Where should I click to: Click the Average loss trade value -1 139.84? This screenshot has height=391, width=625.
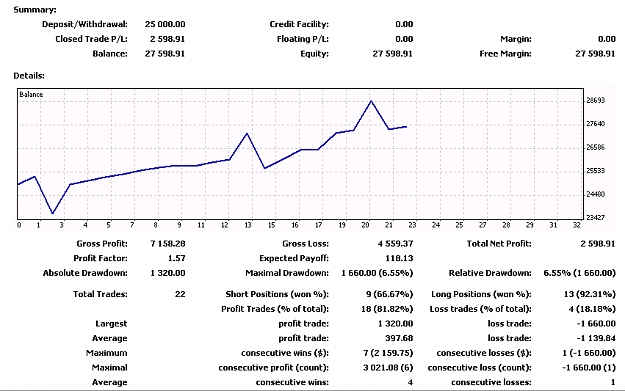pos(596,338)
